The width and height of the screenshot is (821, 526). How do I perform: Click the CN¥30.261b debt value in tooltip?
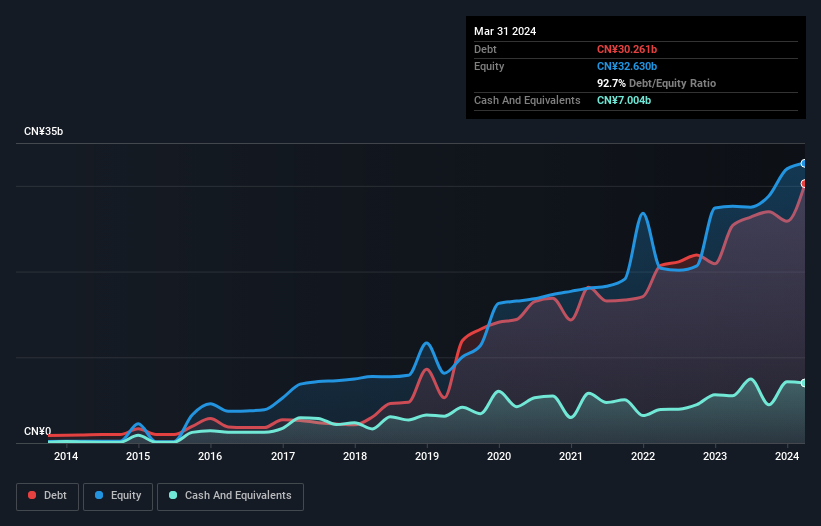tap(626, 49)
